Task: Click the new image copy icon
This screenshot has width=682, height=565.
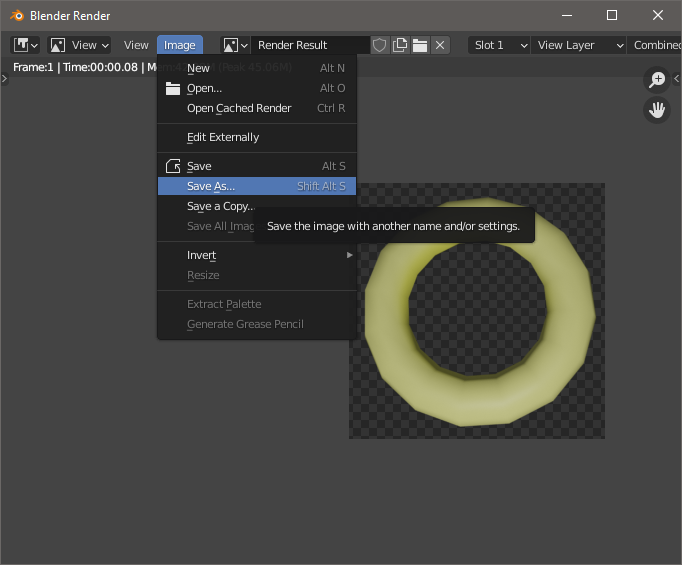Action: [400, 45]
